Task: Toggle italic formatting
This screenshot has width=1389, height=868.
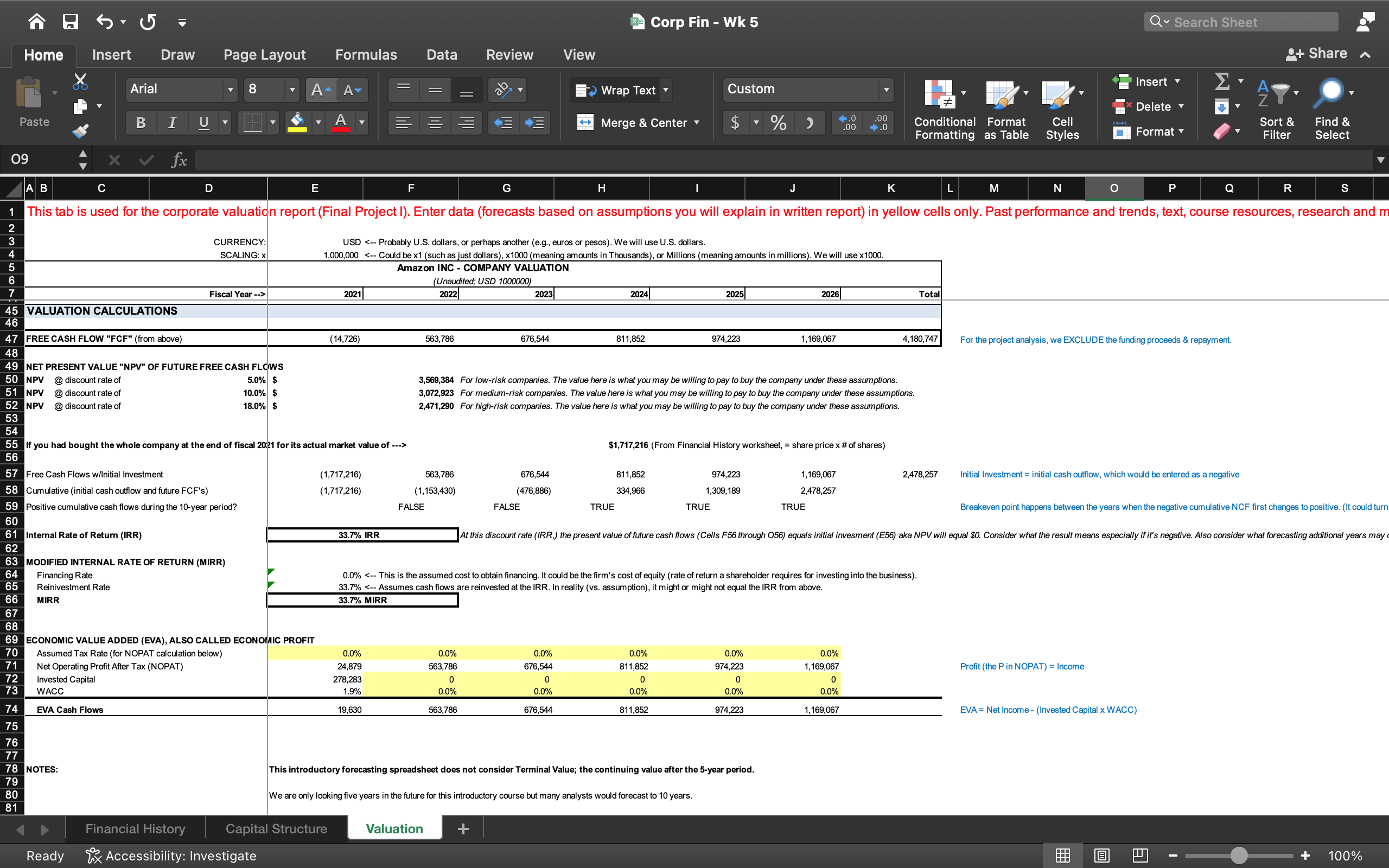Action: click(171, 122)
